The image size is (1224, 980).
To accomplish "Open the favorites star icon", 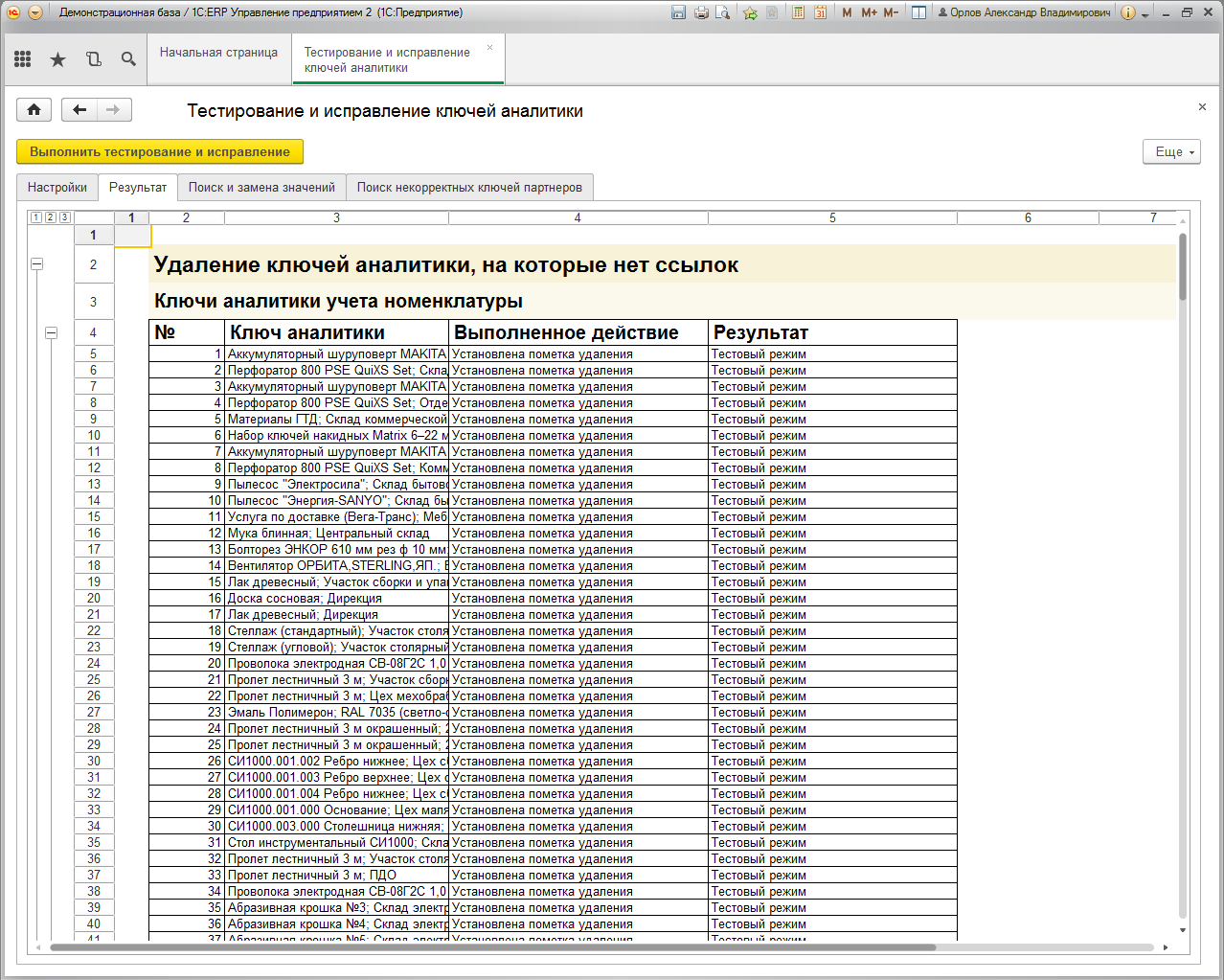I will [57, 59].
